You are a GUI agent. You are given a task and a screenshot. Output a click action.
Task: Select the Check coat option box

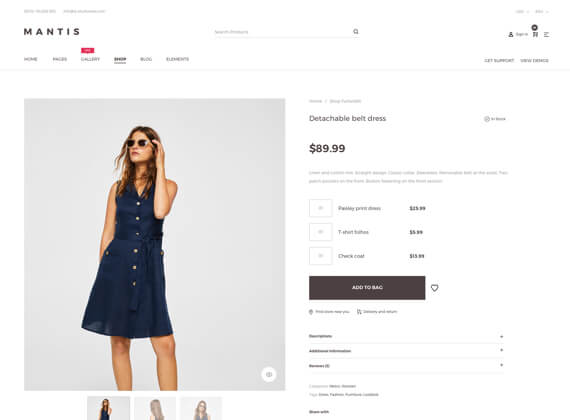[x=320, y=256]
